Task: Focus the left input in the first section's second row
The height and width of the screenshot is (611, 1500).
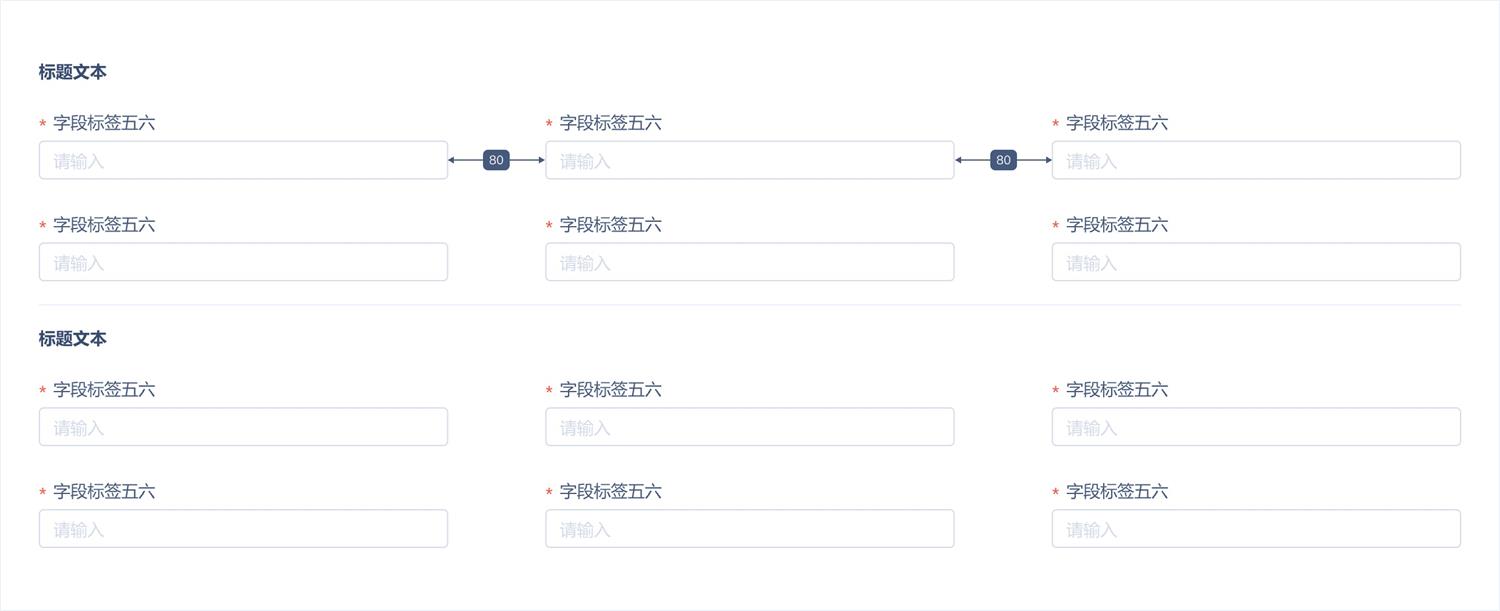Action: (243, 262)
